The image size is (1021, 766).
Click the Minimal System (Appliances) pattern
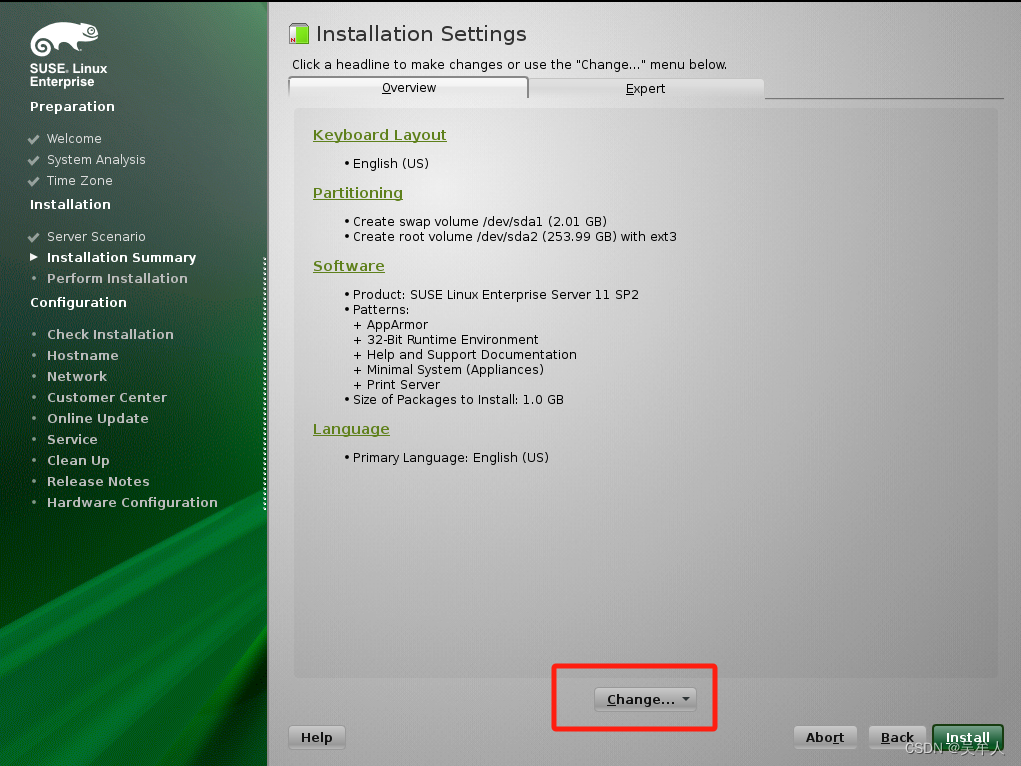(x=455, y=369)
